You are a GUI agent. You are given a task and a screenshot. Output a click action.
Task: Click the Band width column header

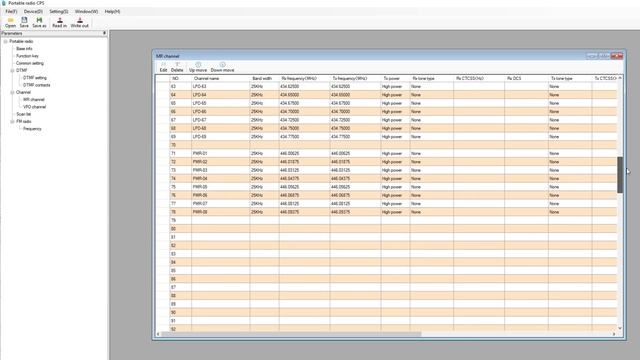tap(264, 78)
